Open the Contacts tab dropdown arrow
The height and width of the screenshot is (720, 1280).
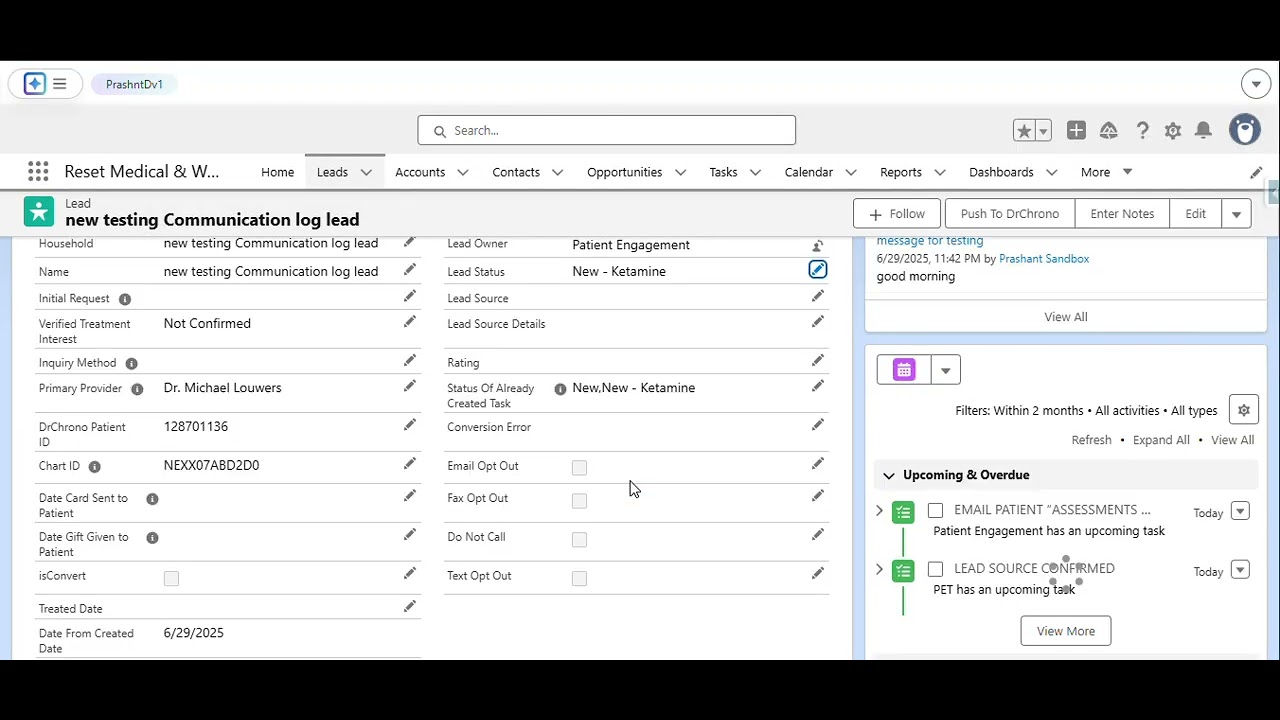coord(557,172)
